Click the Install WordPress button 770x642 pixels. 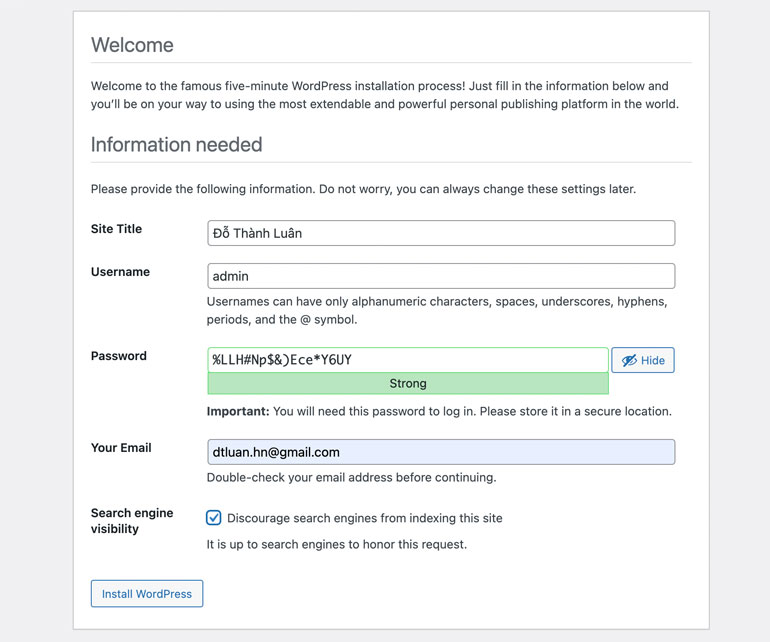147,593
